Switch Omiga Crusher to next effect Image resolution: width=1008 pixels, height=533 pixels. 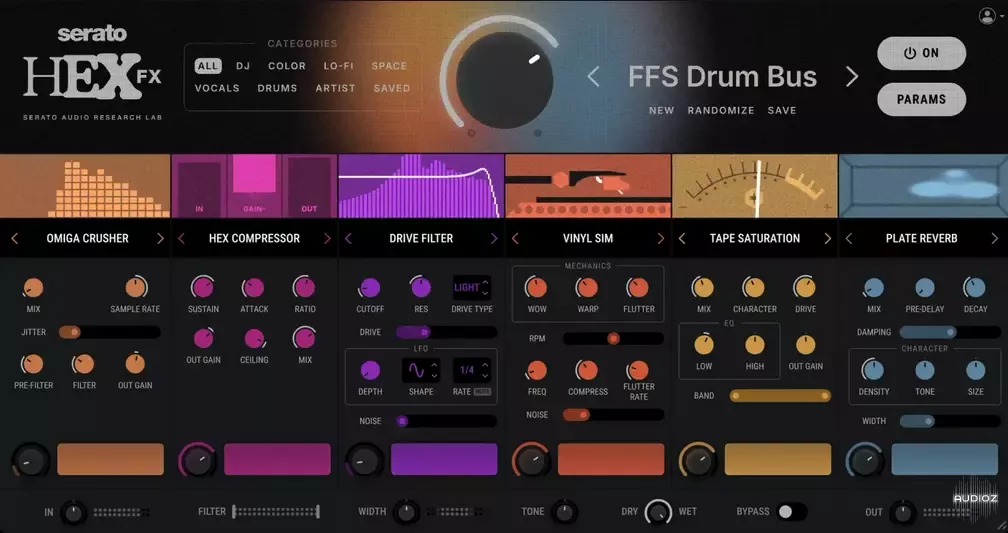point(160,239)
